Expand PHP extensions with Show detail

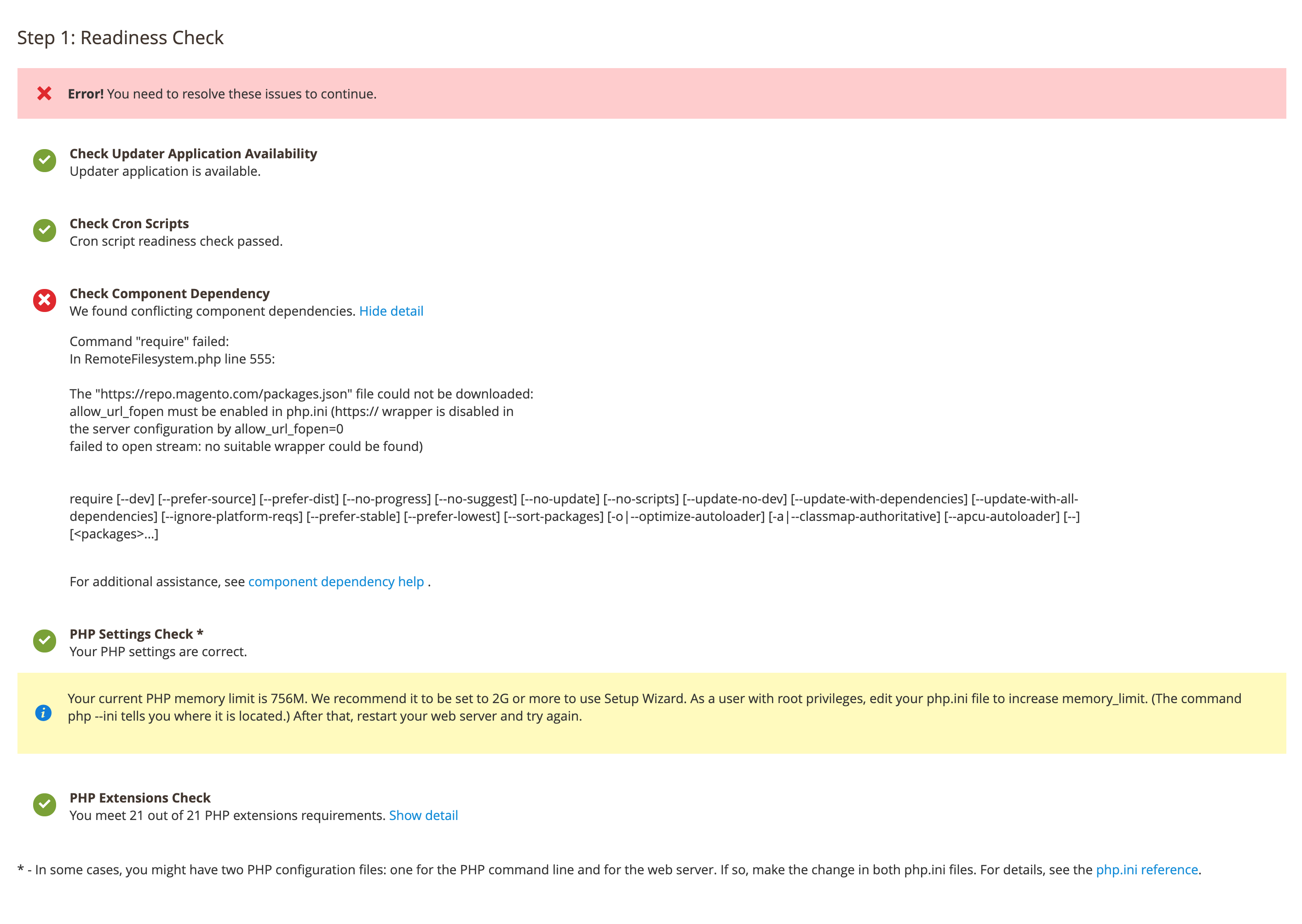pos(423,816)
